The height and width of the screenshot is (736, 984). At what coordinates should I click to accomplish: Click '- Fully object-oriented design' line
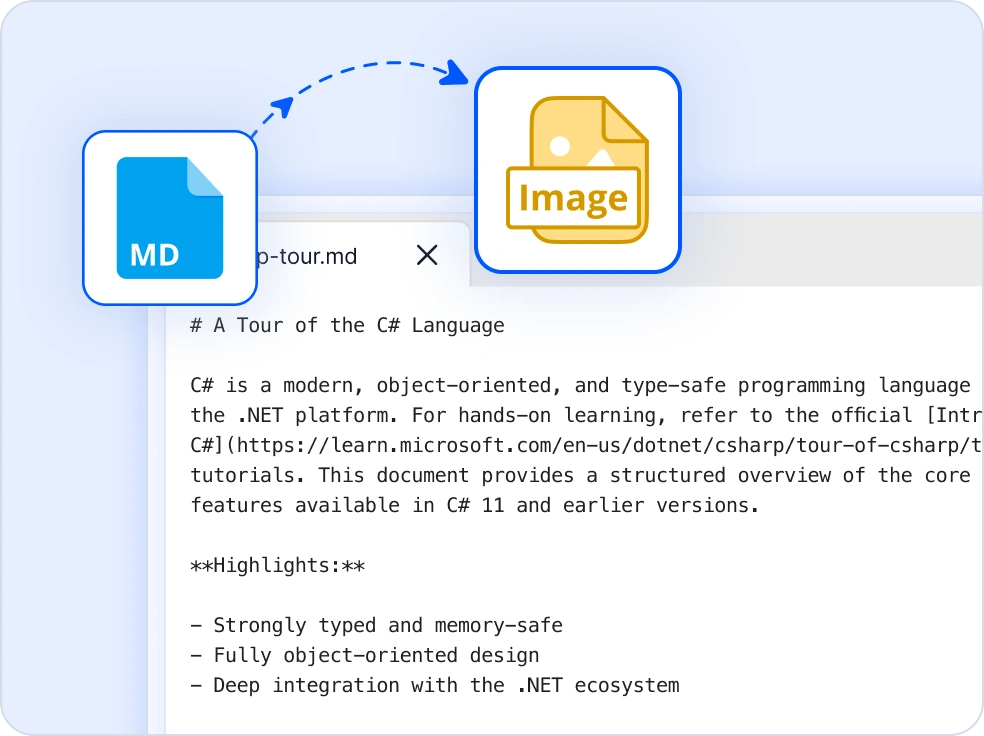point(365,655)
